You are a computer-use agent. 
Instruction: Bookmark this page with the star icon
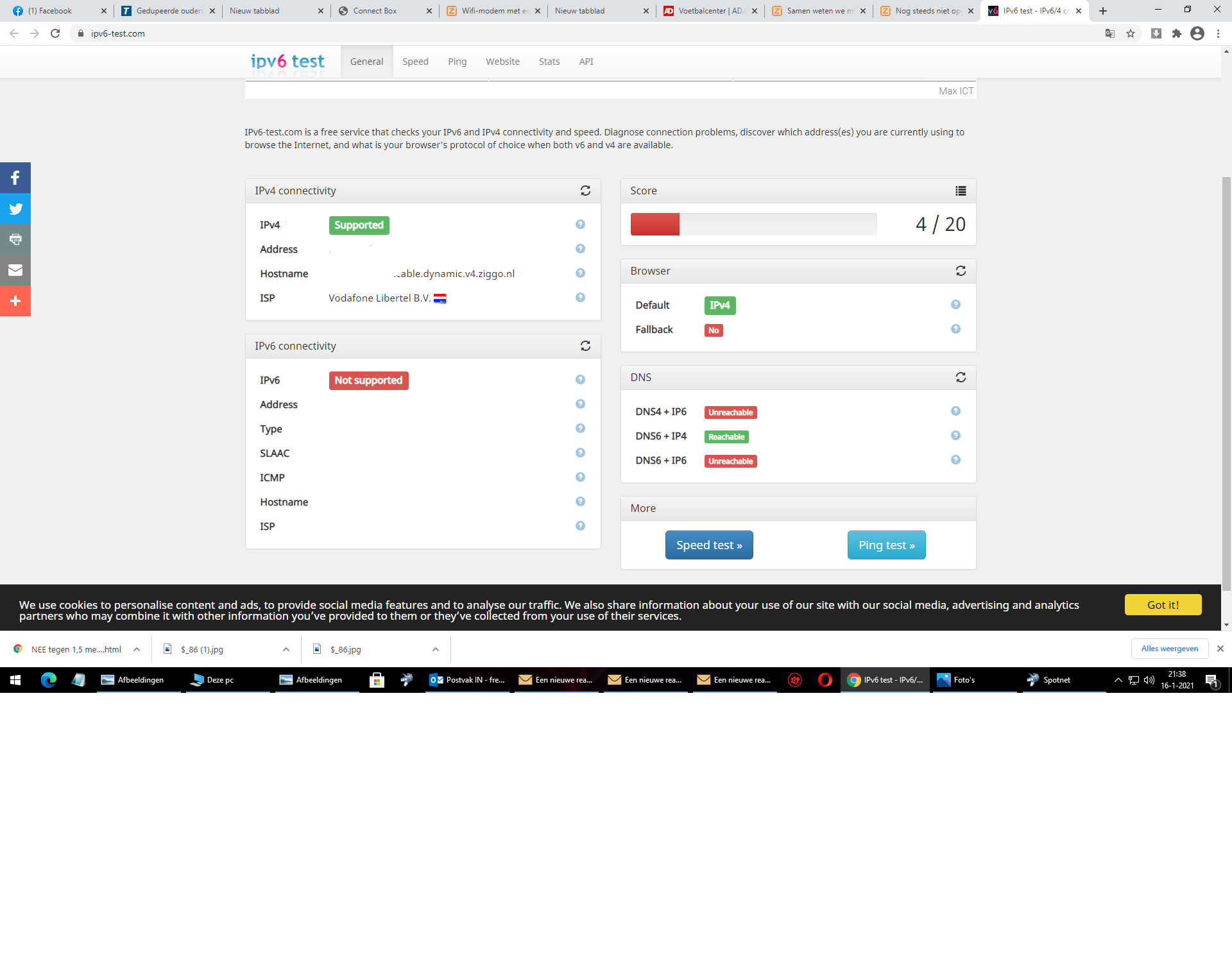pos(1131,33)
